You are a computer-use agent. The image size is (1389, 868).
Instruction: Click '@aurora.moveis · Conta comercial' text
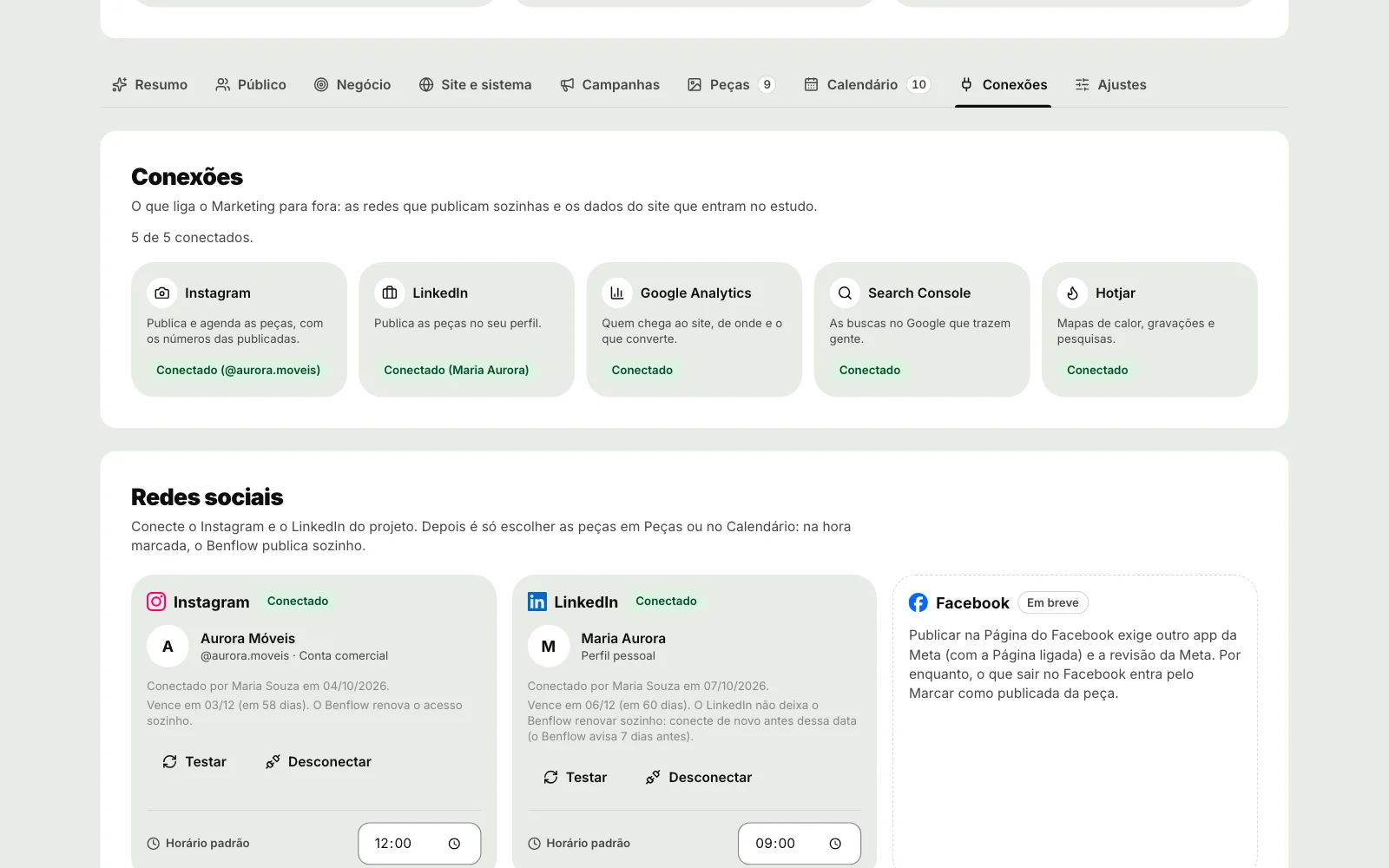(x=294, y=656)
